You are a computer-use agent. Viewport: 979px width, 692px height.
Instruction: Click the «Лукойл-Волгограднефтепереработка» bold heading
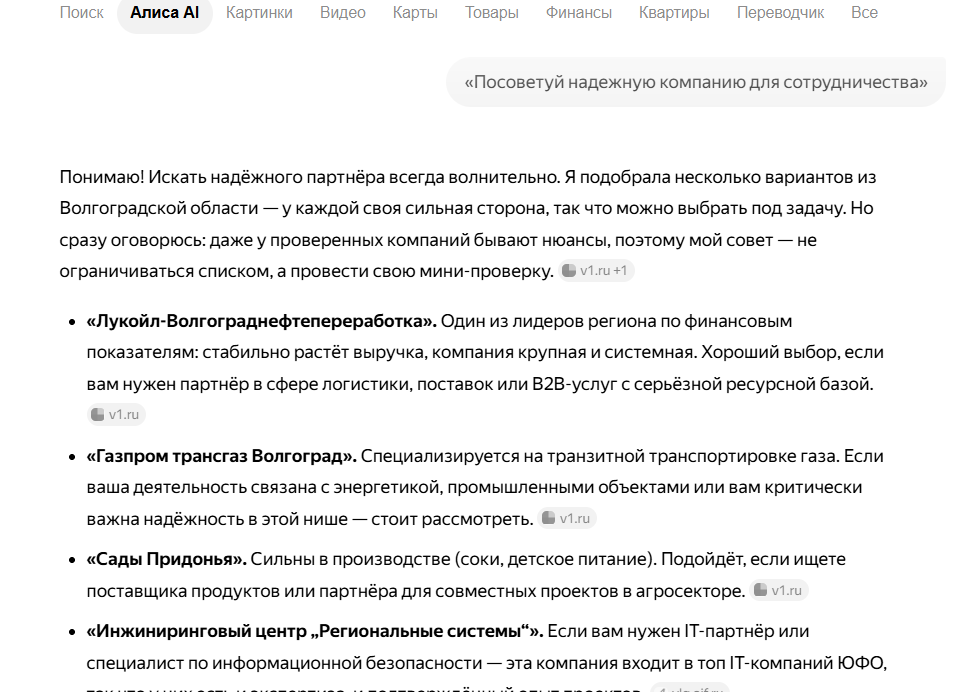[x=262, y=321]
